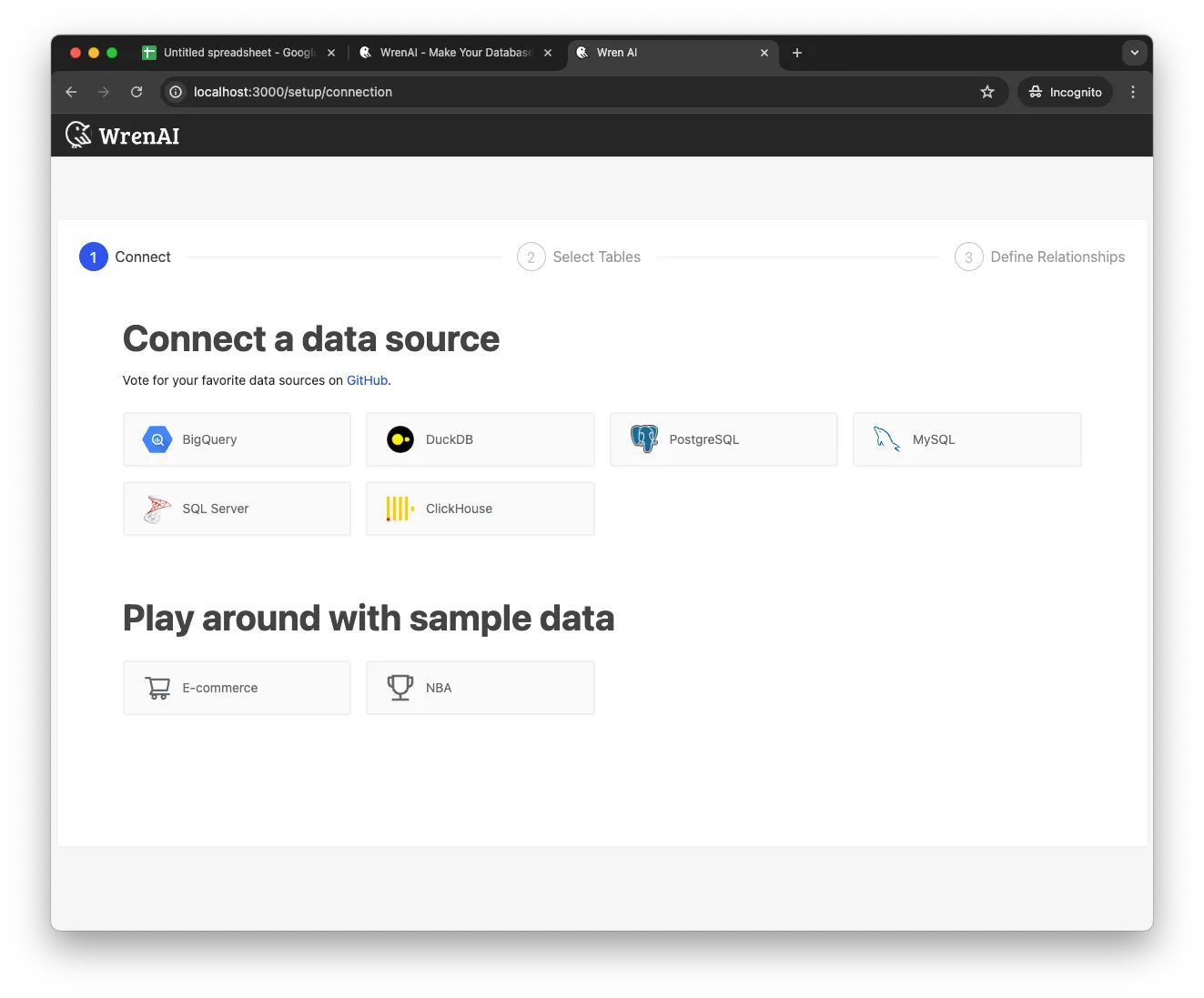Click the BigQuery hexagon icon
Image resolution: width=1204 pixels, height=998 pixels.
pos(157,439)
